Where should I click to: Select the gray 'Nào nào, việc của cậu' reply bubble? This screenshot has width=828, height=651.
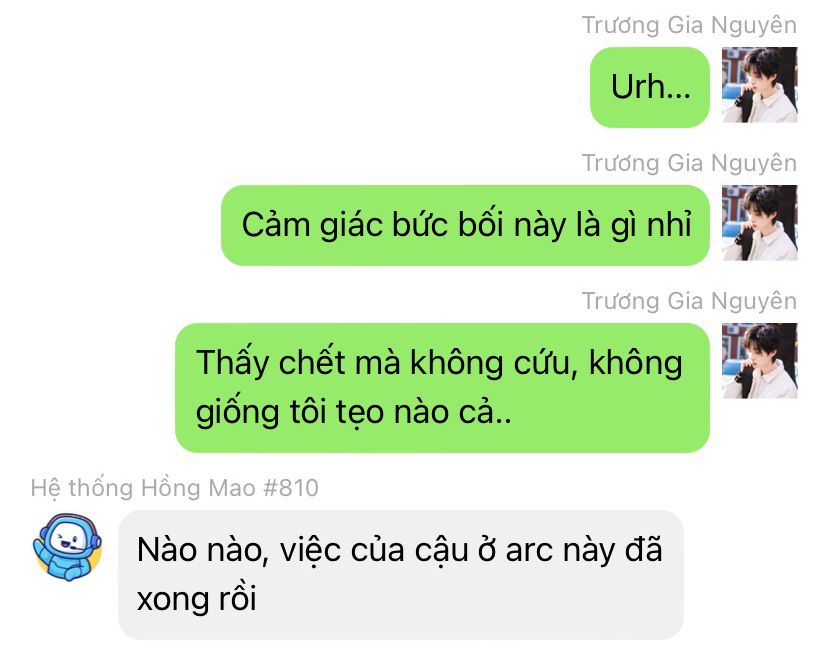pos(401,574)
